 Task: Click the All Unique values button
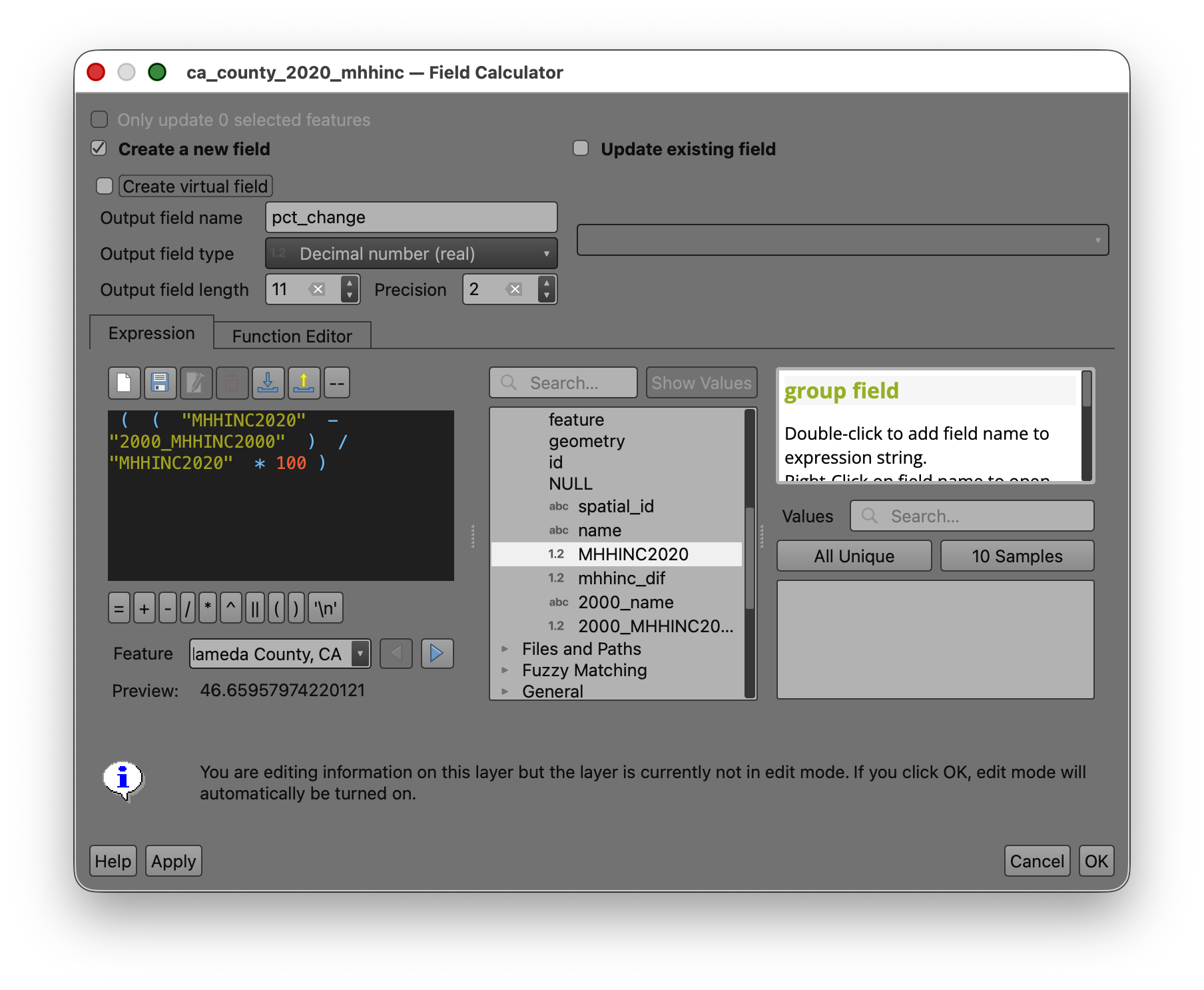854,556
